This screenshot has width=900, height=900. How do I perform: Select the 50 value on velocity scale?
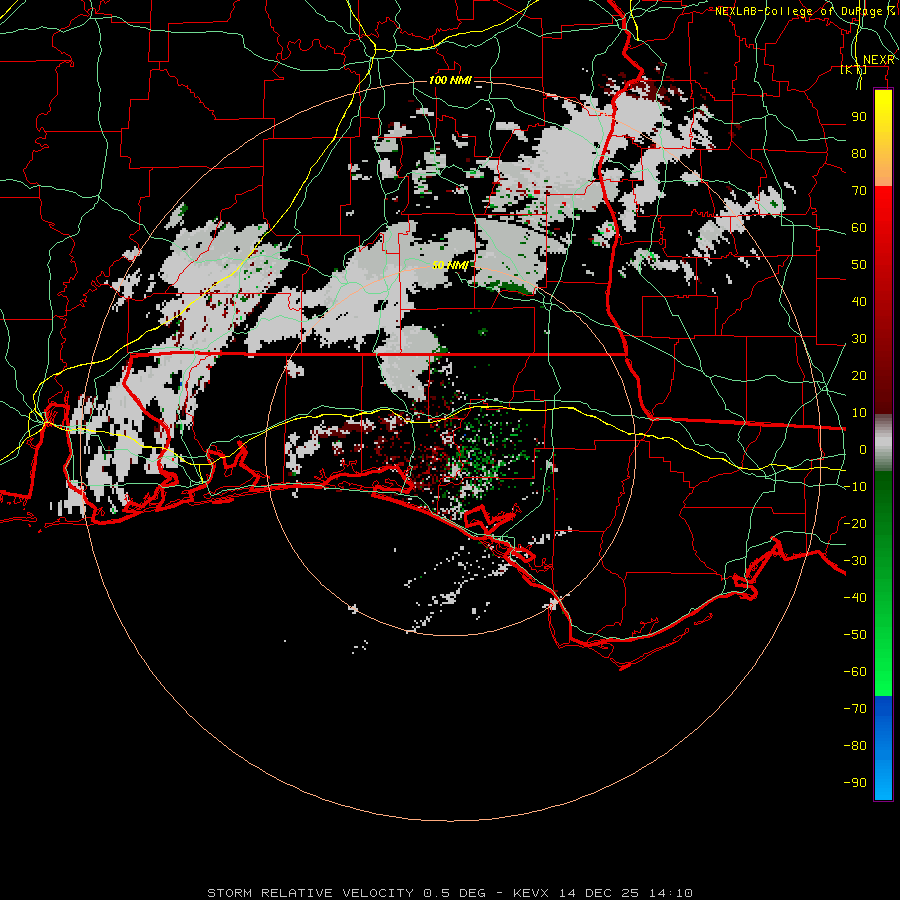coord(859,265)
